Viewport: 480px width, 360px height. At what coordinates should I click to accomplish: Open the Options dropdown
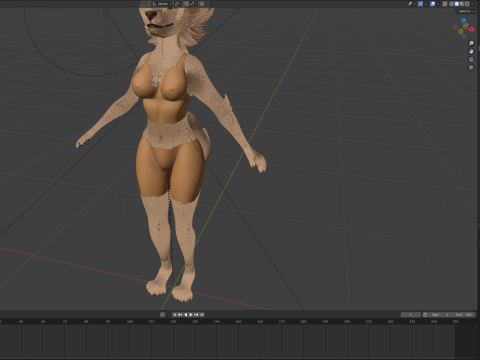click(x=466, y=11)
